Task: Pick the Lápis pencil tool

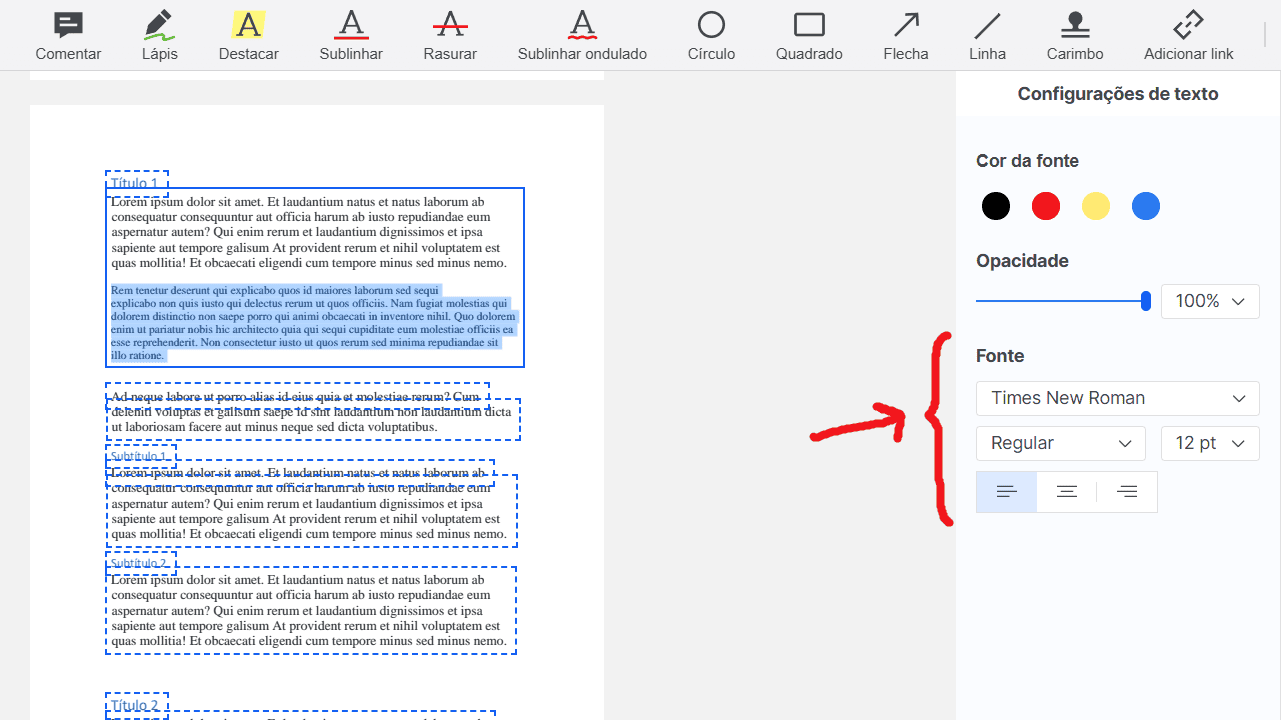Action: tap(159, 36)
